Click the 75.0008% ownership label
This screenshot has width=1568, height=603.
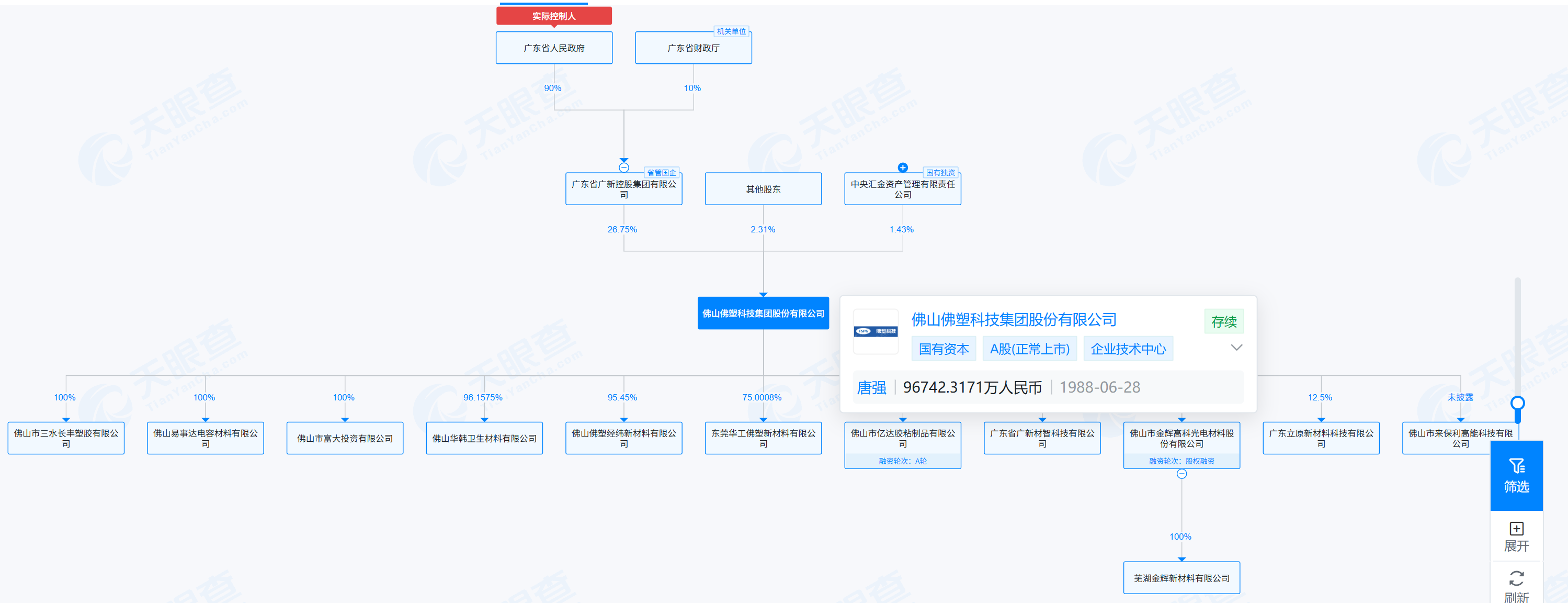pos(762,398)
